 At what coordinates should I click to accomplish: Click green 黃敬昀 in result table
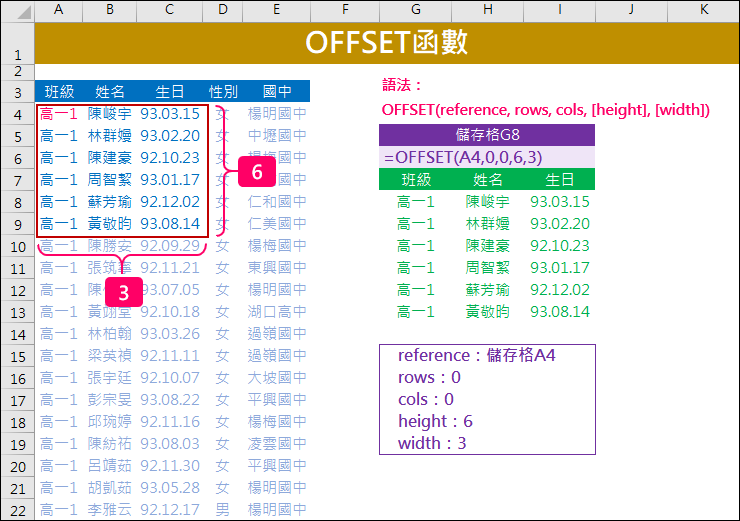point(488,312)
